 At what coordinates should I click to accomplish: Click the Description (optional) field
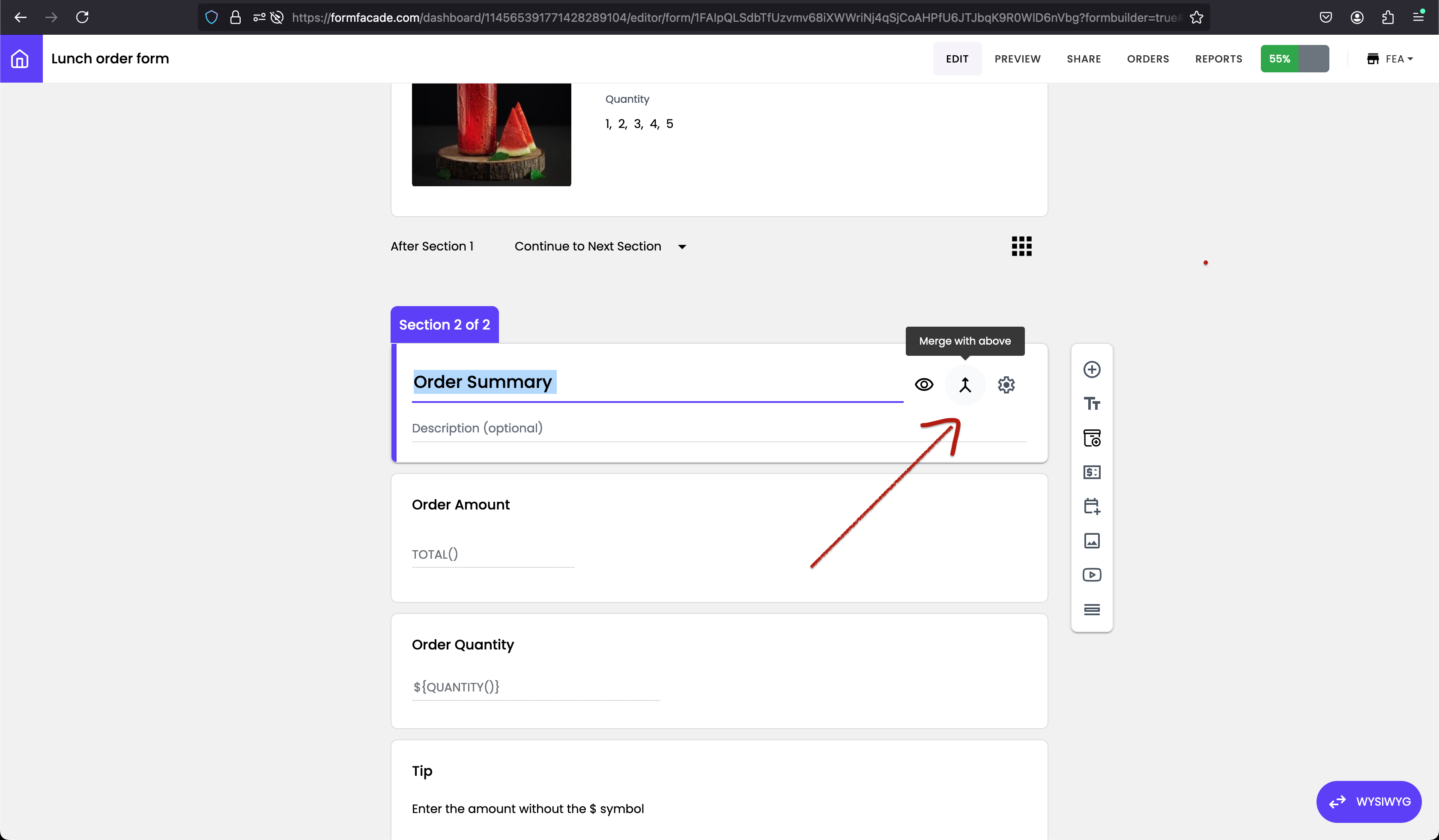pos(718,428)
